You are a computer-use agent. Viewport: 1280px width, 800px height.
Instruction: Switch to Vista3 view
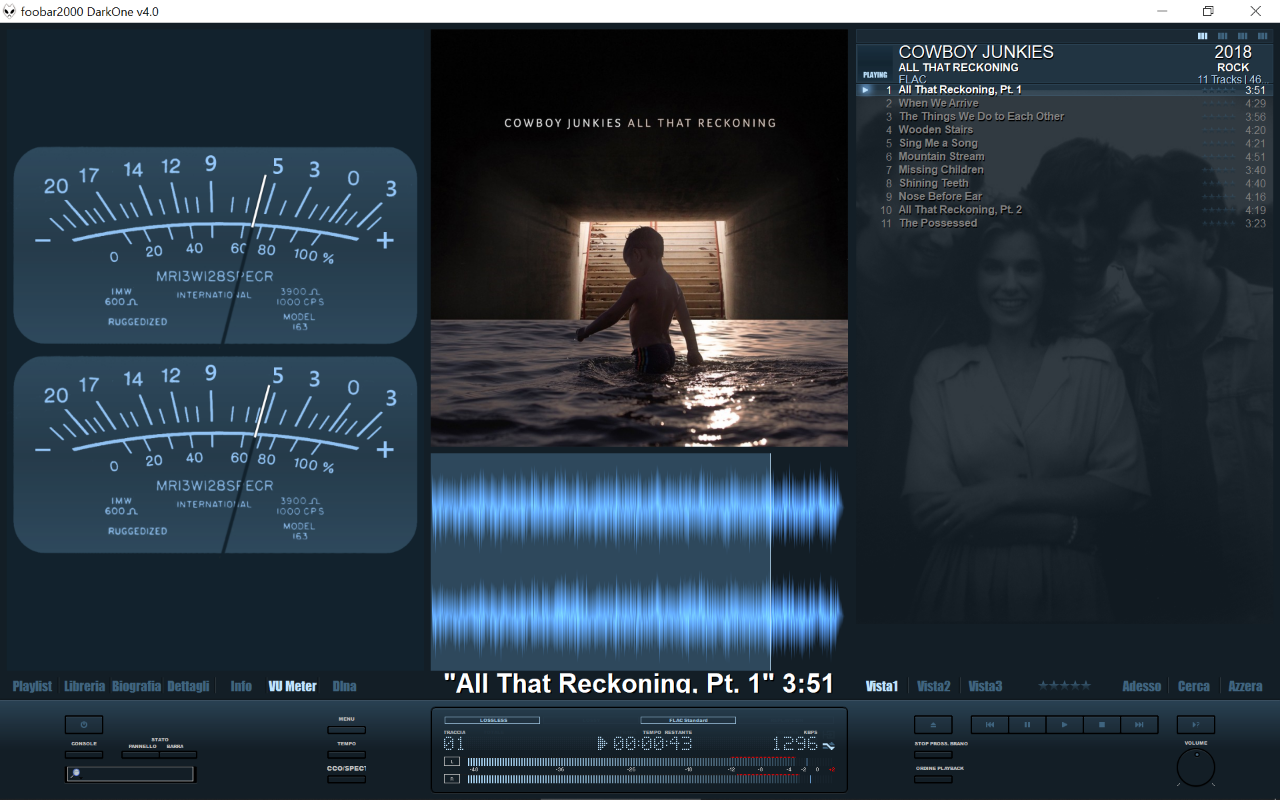pos(985,686)
